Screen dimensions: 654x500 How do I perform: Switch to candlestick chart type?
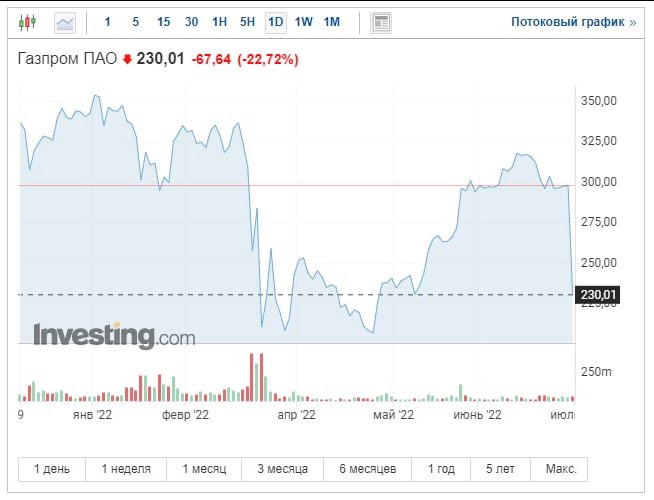(27, 21)
